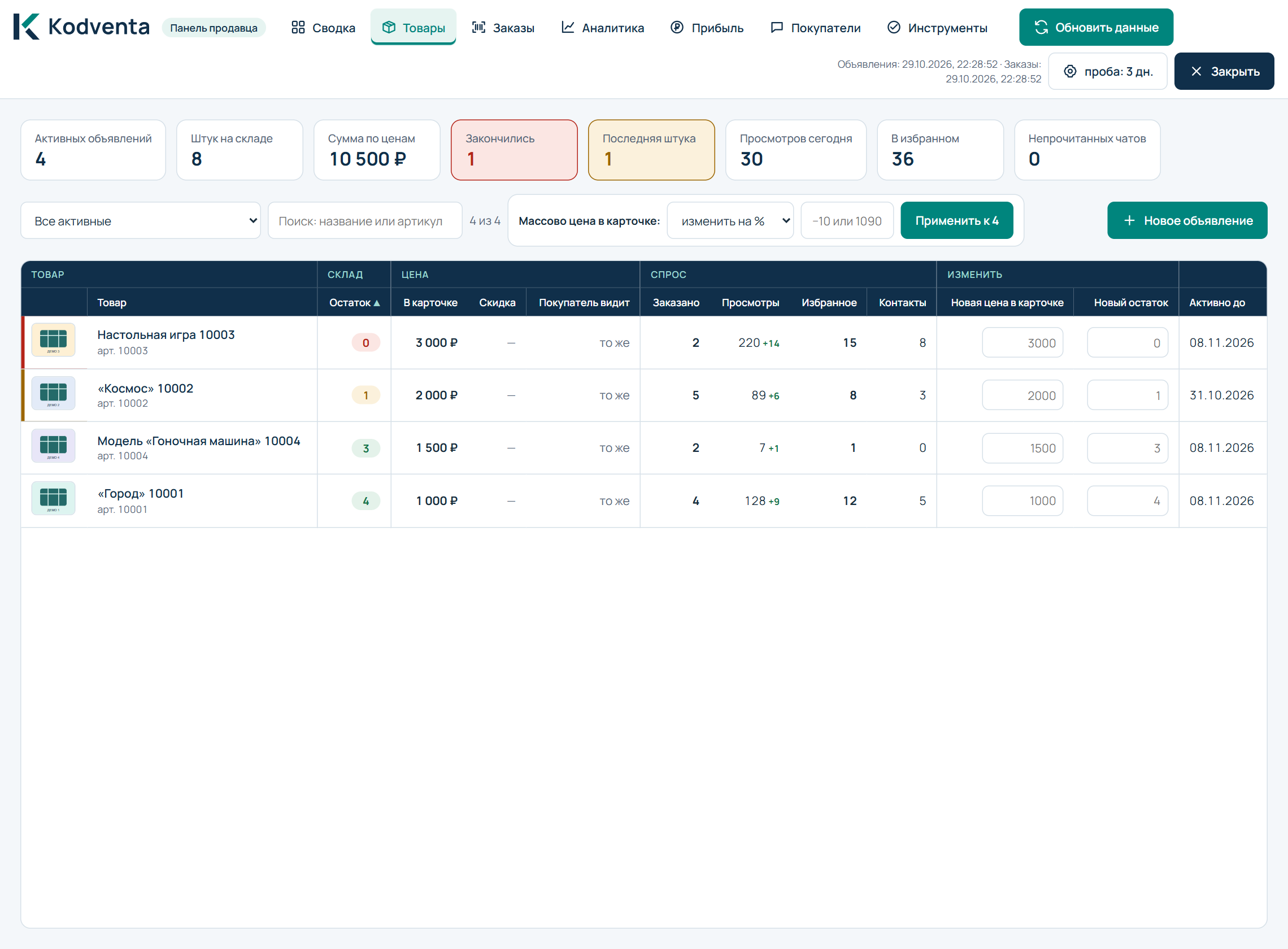Edit new stock field for Настольная игра 10003
Viewport: 1288px width, 949px height.
click(1127, 343)
